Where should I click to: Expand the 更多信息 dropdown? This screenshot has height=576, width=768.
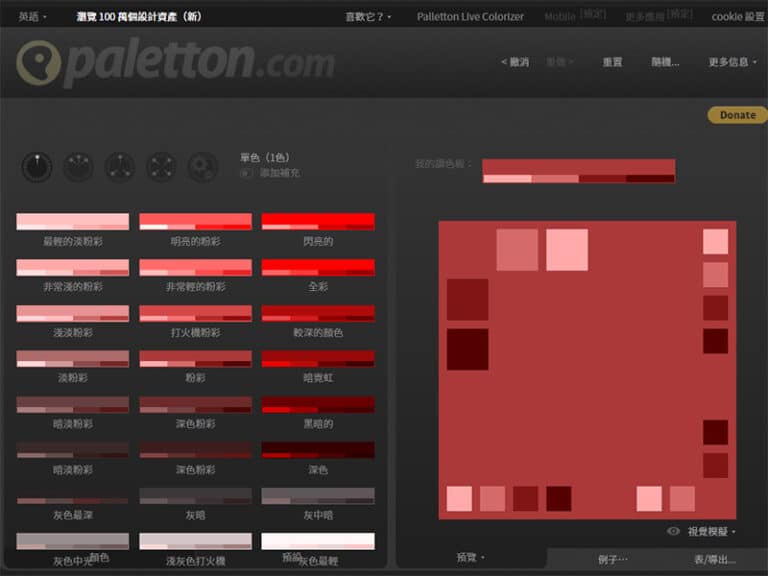point(732,62)
